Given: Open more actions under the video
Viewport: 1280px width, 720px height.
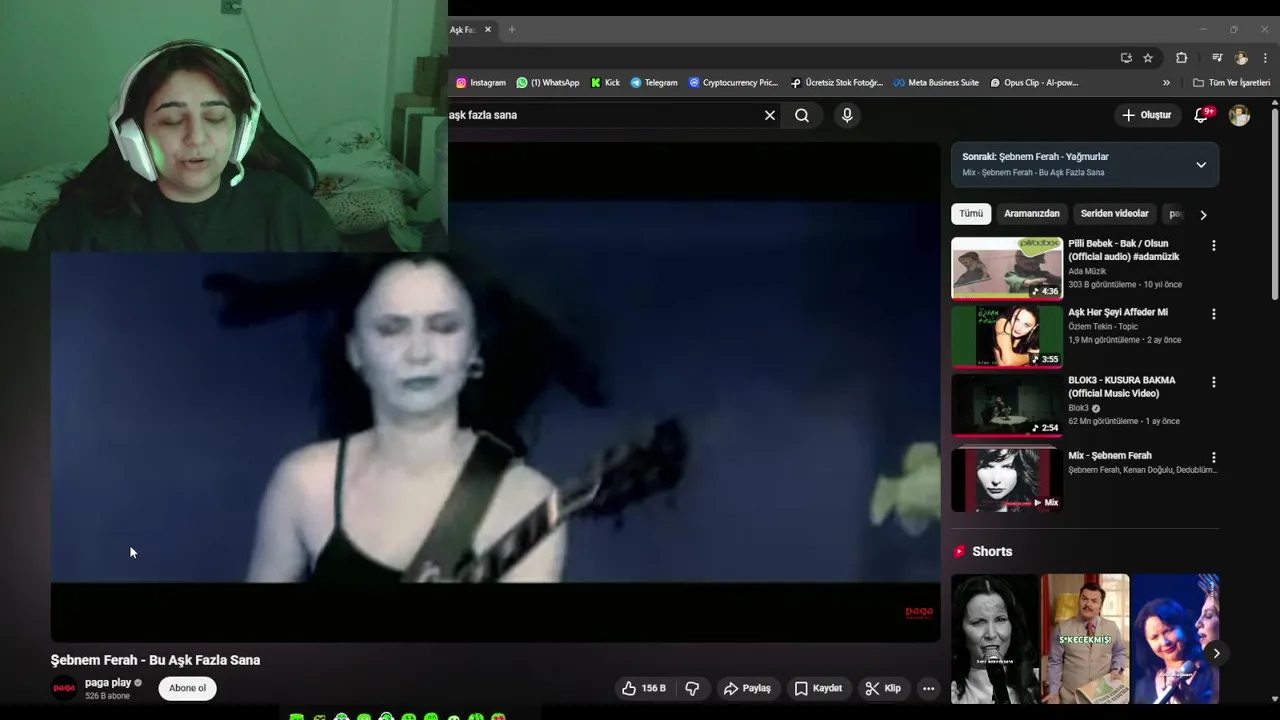Looking at the screenshot, I should tap(928, 688).
